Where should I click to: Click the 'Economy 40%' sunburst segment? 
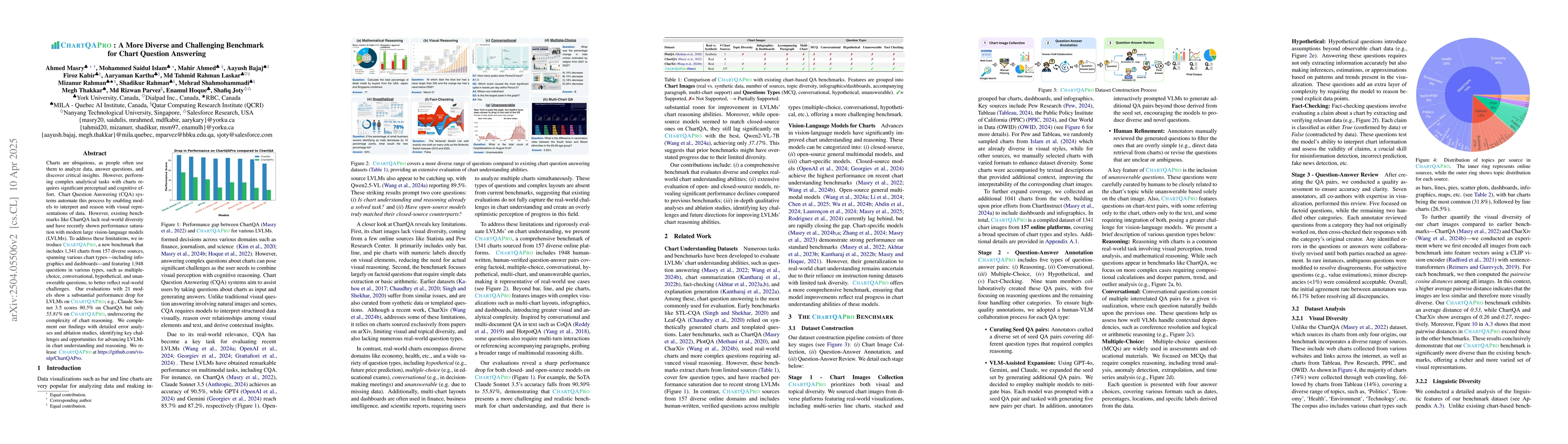tap(1498, 61)
